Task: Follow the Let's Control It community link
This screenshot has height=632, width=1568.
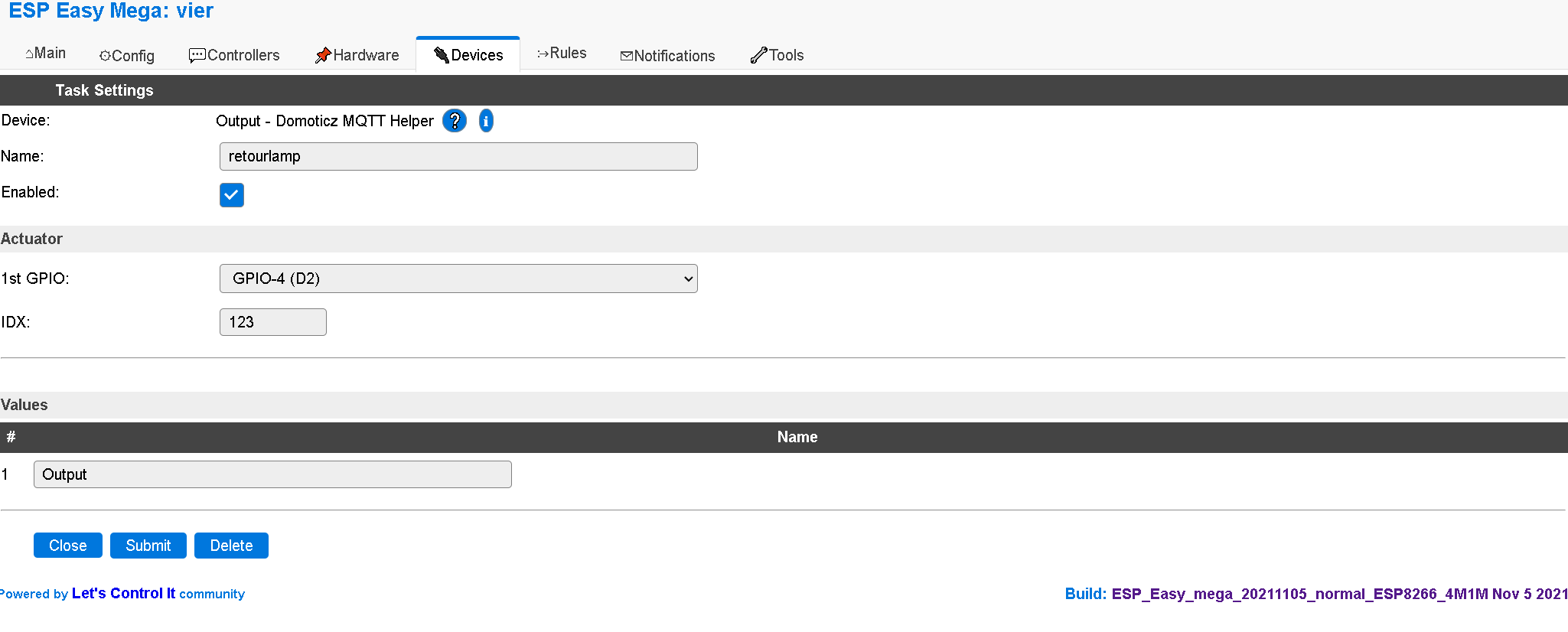Action: [123, 594]
